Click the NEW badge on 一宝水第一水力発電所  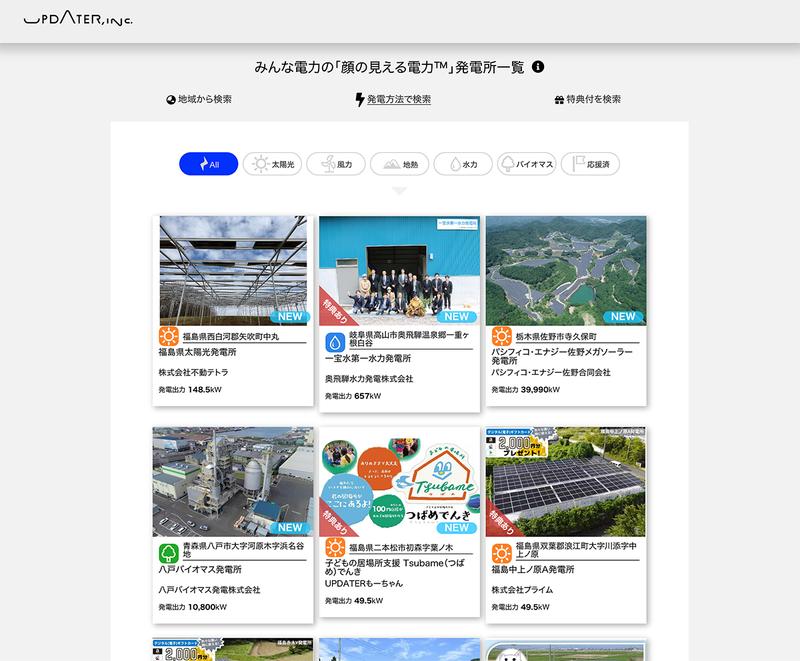tap(457, 317)
